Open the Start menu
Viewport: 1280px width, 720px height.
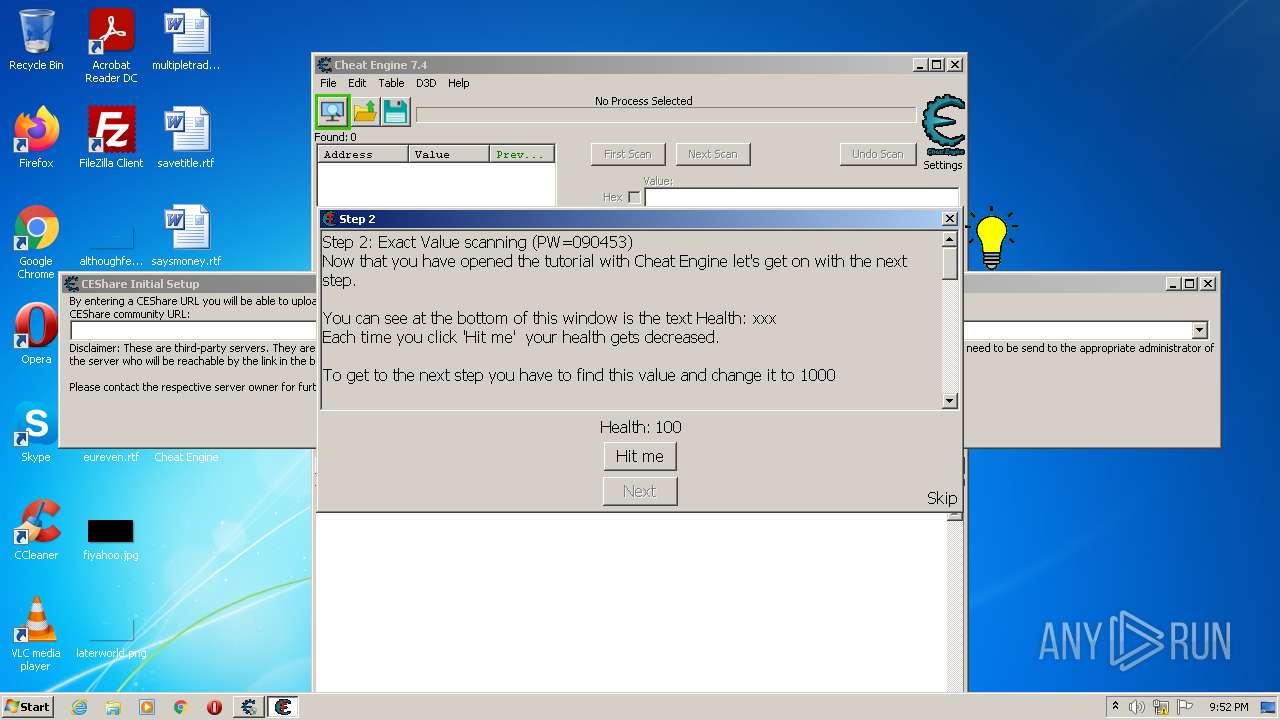(28, 707)
